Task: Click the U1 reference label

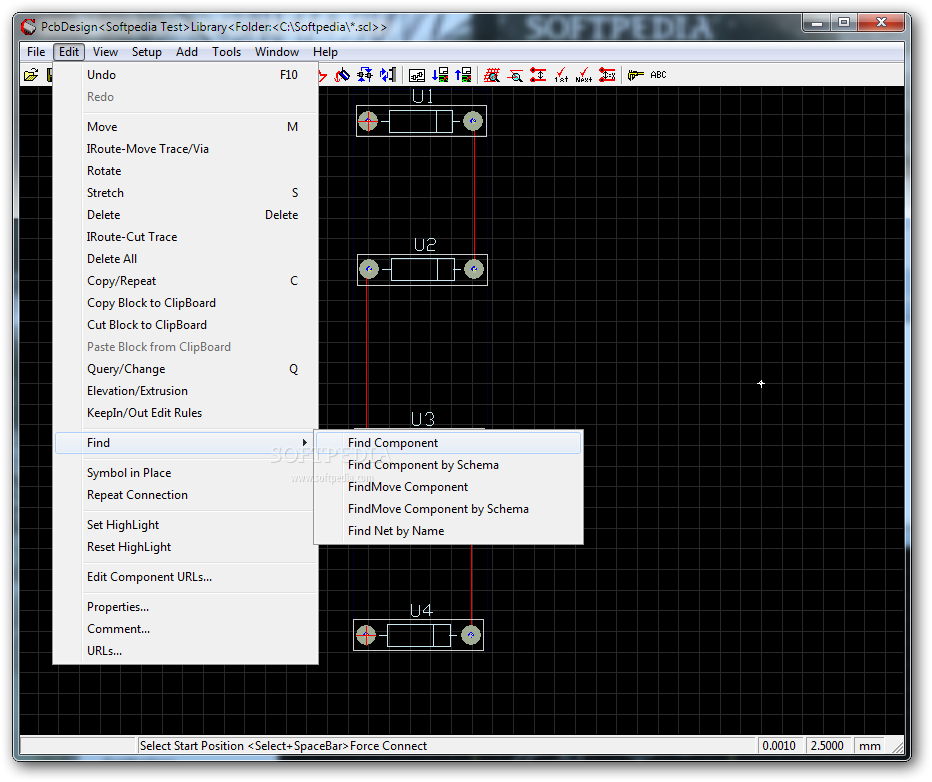Action: point(423,96)
